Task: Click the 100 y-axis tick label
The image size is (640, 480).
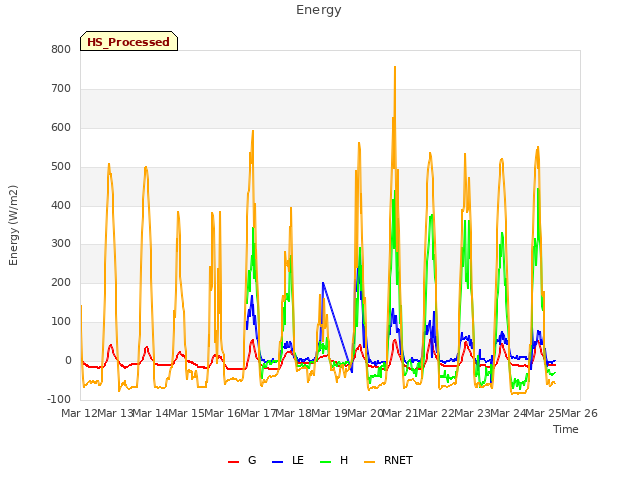Action: tap(61, 322)
